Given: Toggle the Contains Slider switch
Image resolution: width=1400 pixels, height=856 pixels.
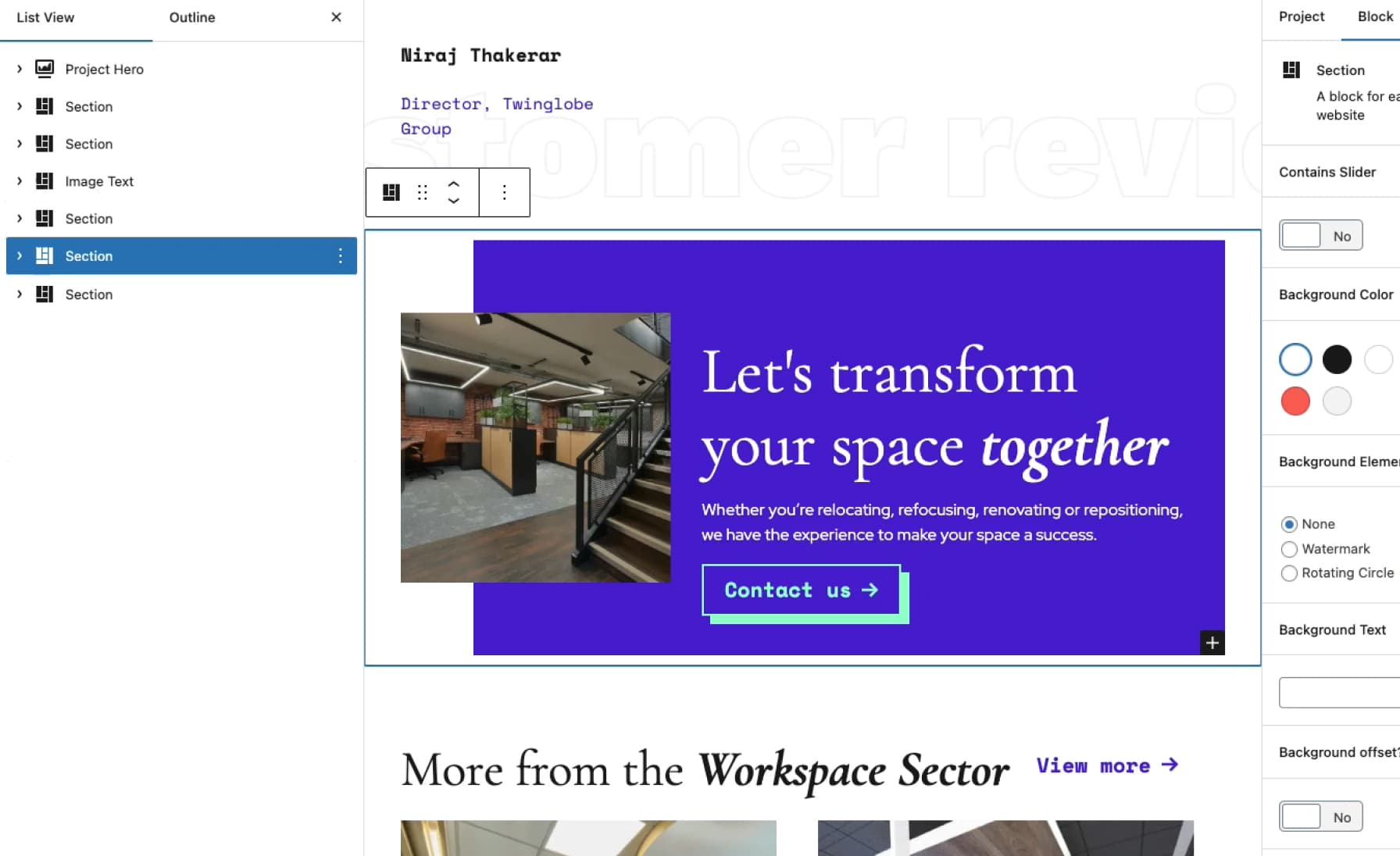Looking at the screenshot, I should tap(1320, 235).
